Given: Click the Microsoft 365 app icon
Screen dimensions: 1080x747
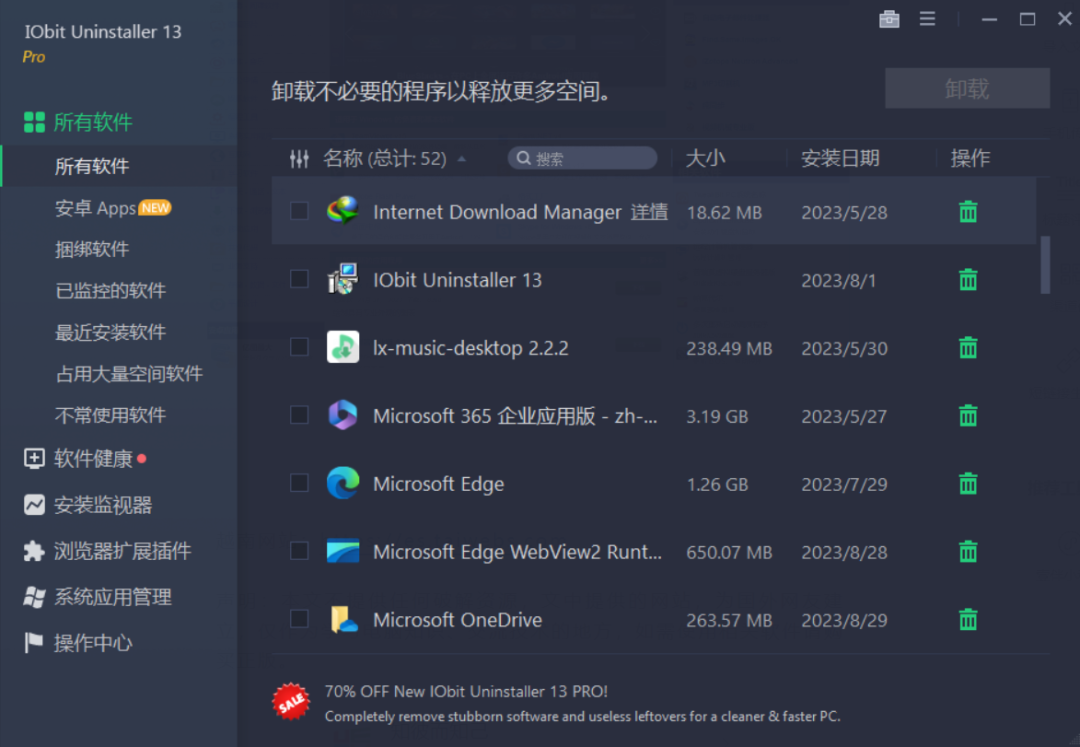Looking at the screenshot, I should (342, 415).
